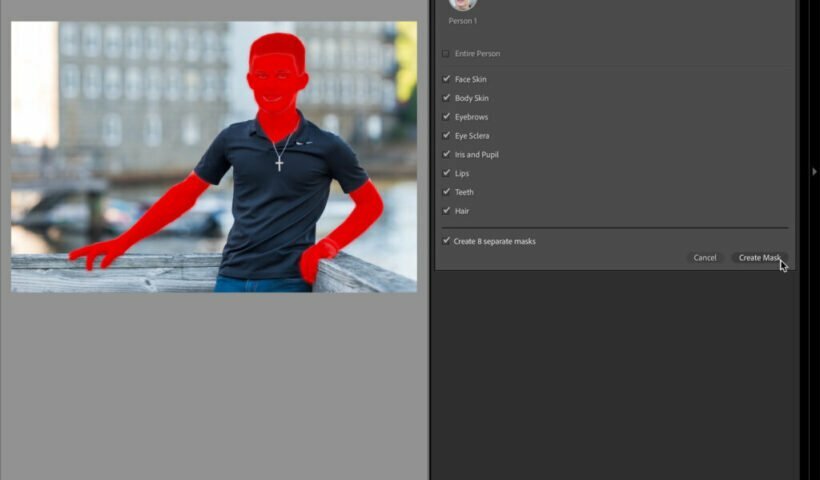Disable the Teeth checkbox
Screen dimensions: 820x480
(446, 192)
